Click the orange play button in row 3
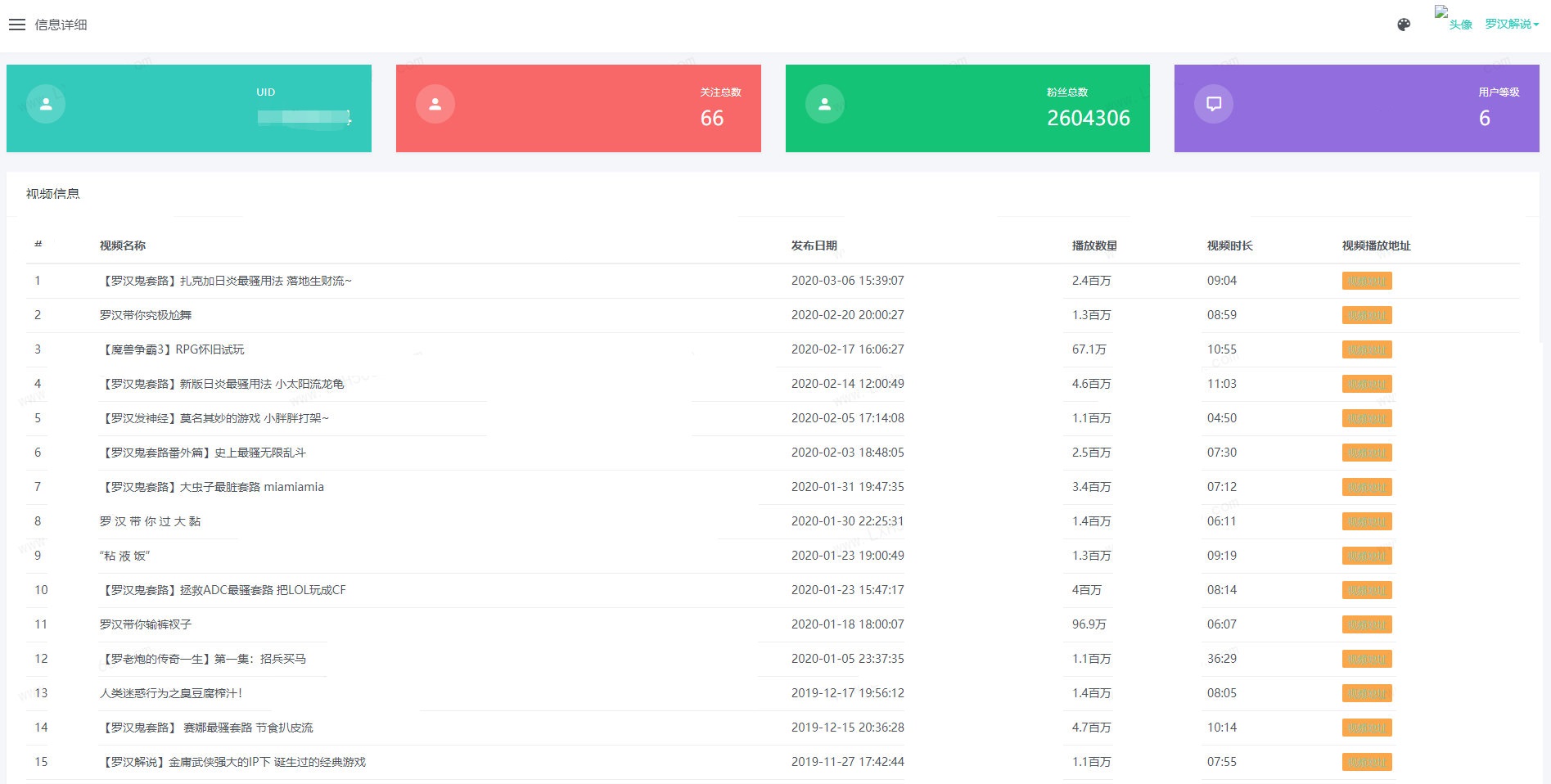 tap(1367, 349)
